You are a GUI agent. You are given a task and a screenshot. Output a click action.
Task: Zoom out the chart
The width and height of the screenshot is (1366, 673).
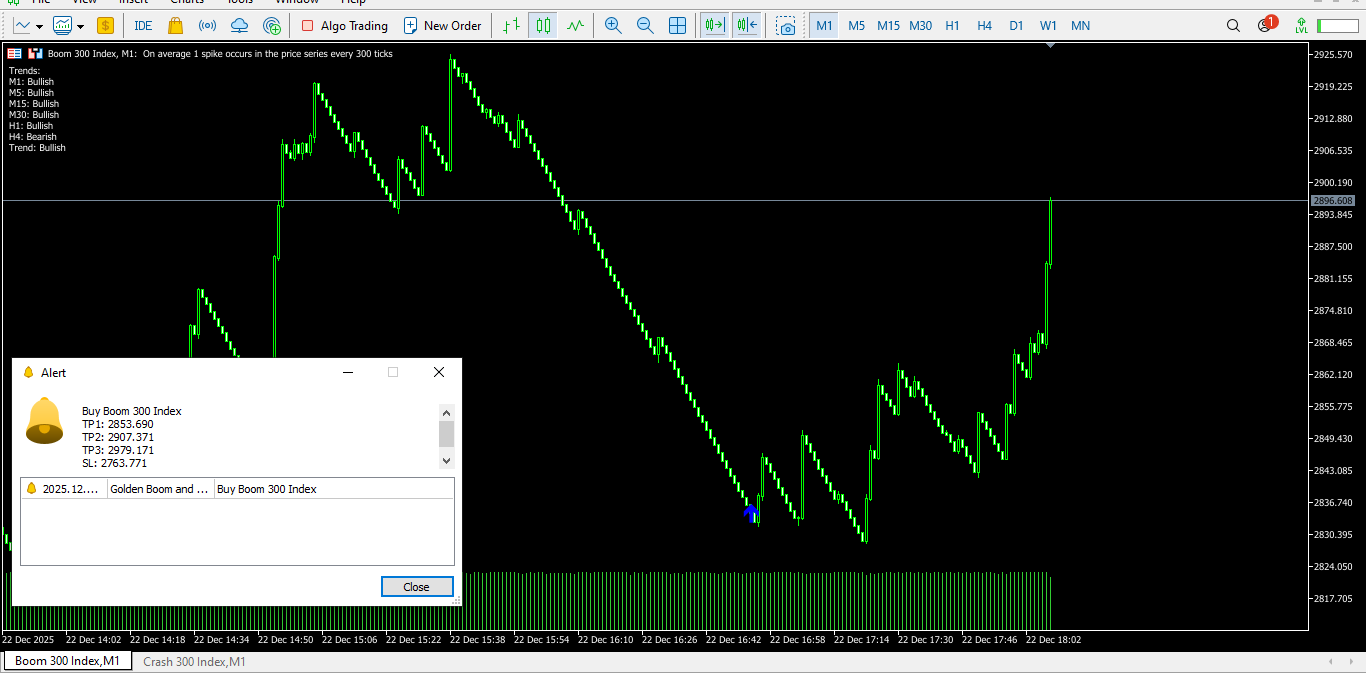point(645,26)
